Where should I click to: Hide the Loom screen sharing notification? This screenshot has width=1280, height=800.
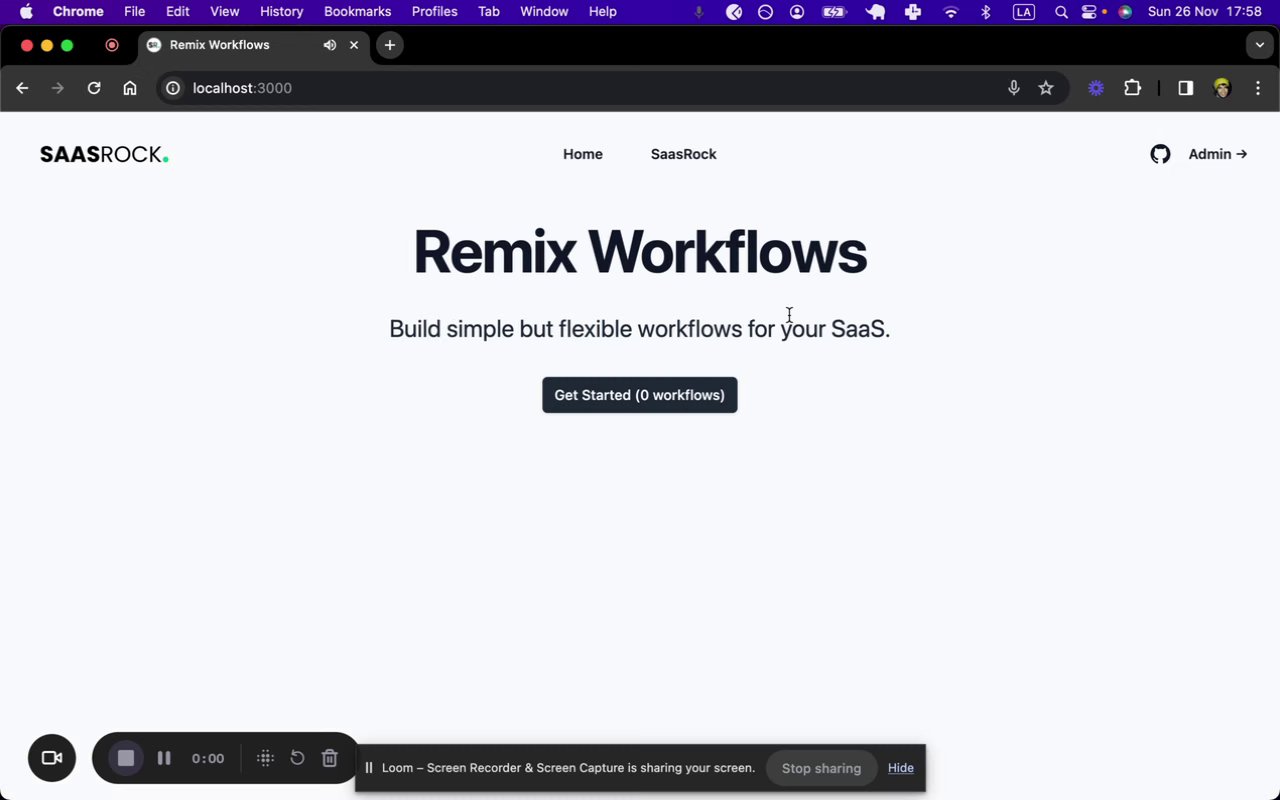click(901, 768)
